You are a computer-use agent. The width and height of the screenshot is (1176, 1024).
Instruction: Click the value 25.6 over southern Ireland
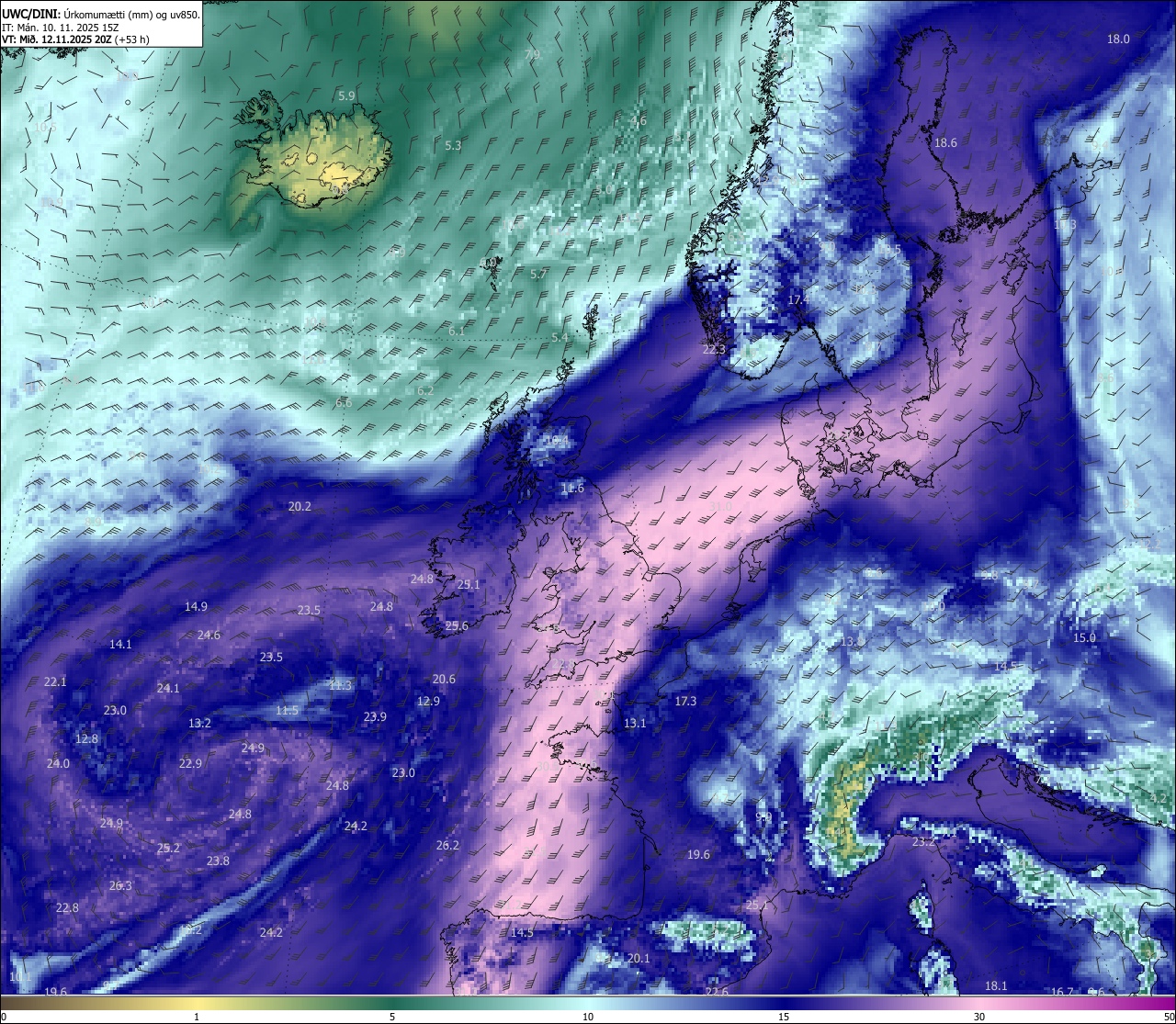[x=457, y=625]
